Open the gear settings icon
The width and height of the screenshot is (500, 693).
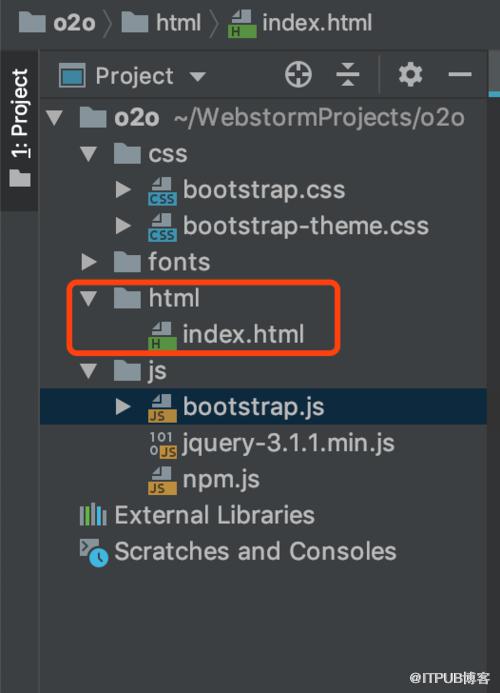tap(410, 74)
